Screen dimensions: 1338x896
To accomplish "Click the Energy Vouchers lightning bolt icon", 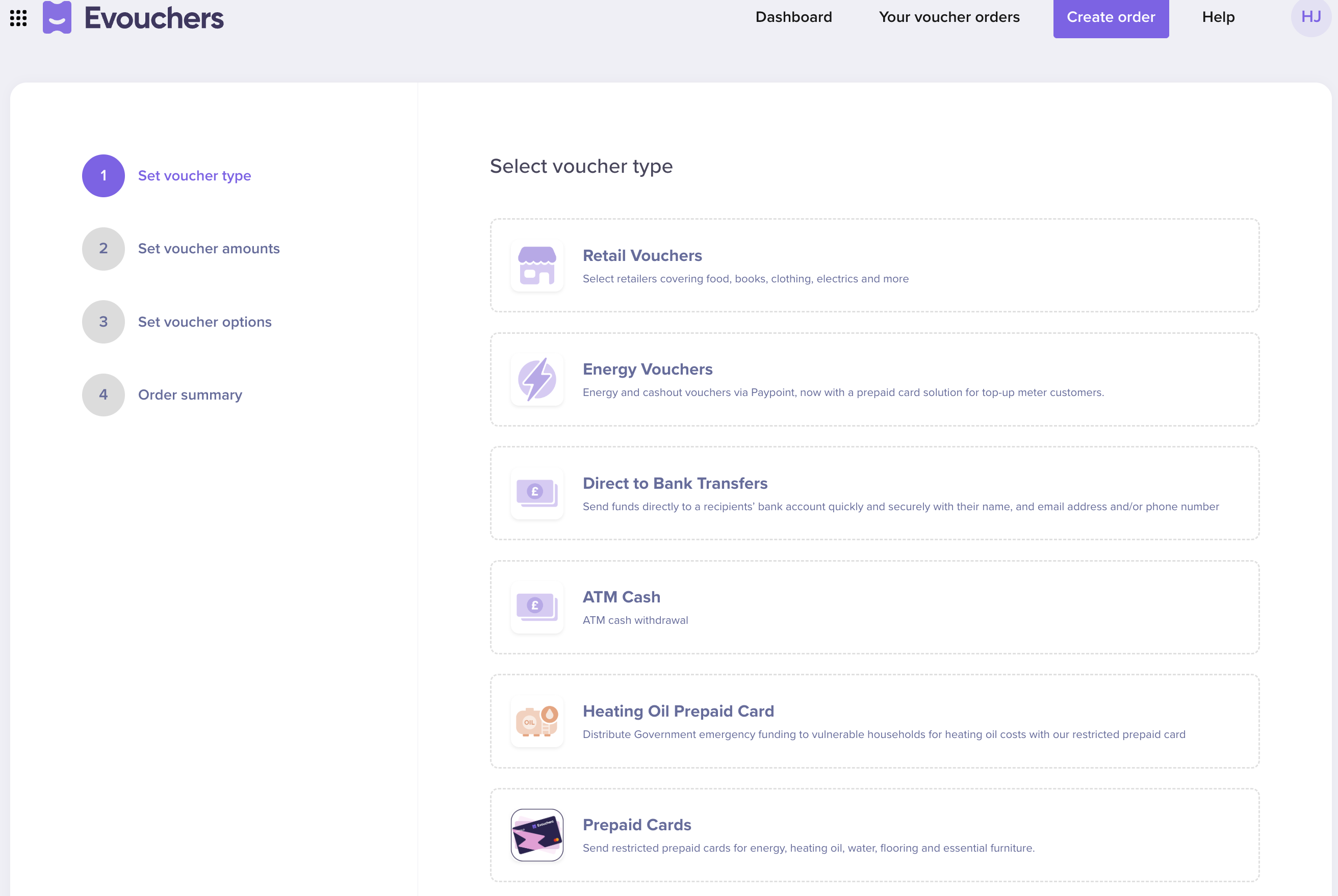I will coord(537,379).
